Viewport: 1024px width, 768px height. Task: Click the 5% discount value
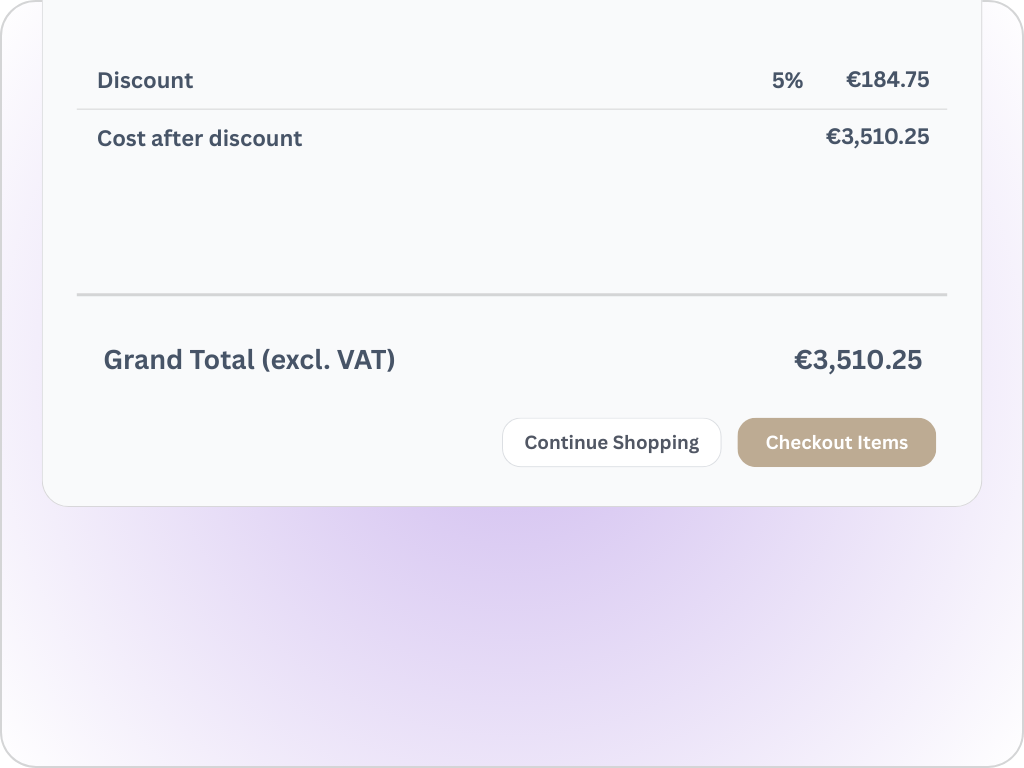pyautogui.click(x=789, y=81)
